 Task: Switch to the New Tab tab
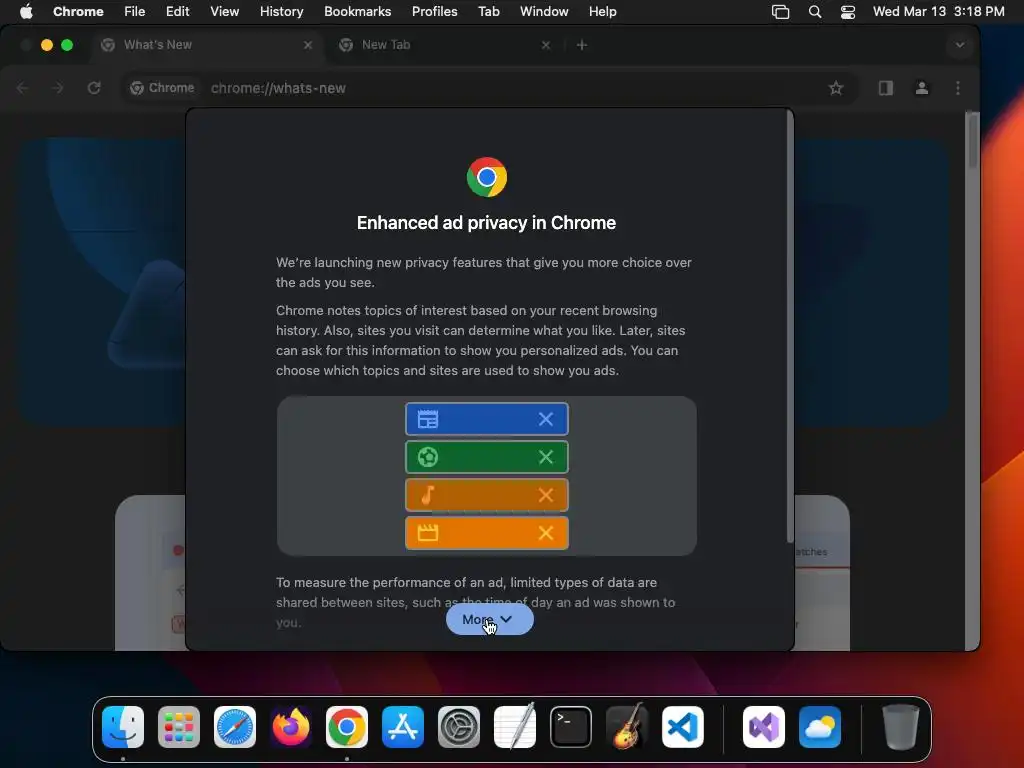[x=445, y=45]
